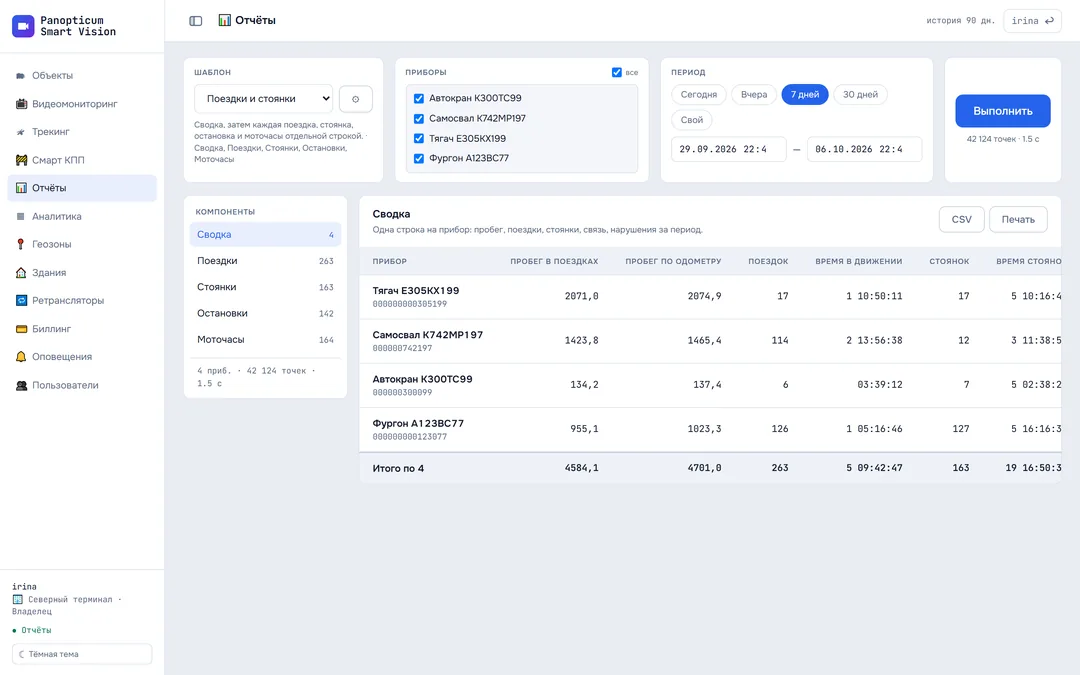Click the Биллинг card icon
Image resolution: width=1080 pixels, height=675 pixels.
click(21, 329)
